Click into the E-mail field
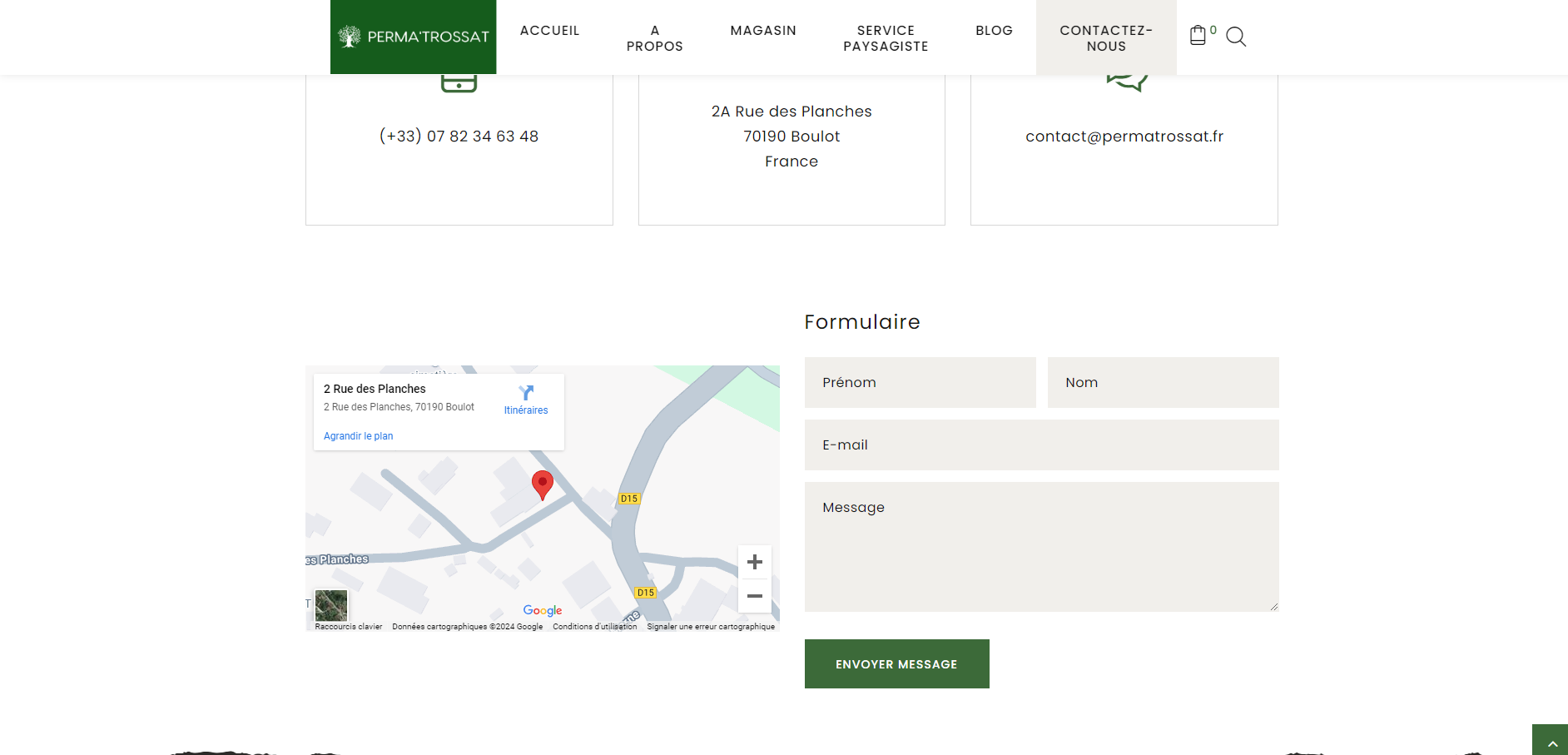The width and height of the screenshot is (1568, 755). click(1041, 445)
